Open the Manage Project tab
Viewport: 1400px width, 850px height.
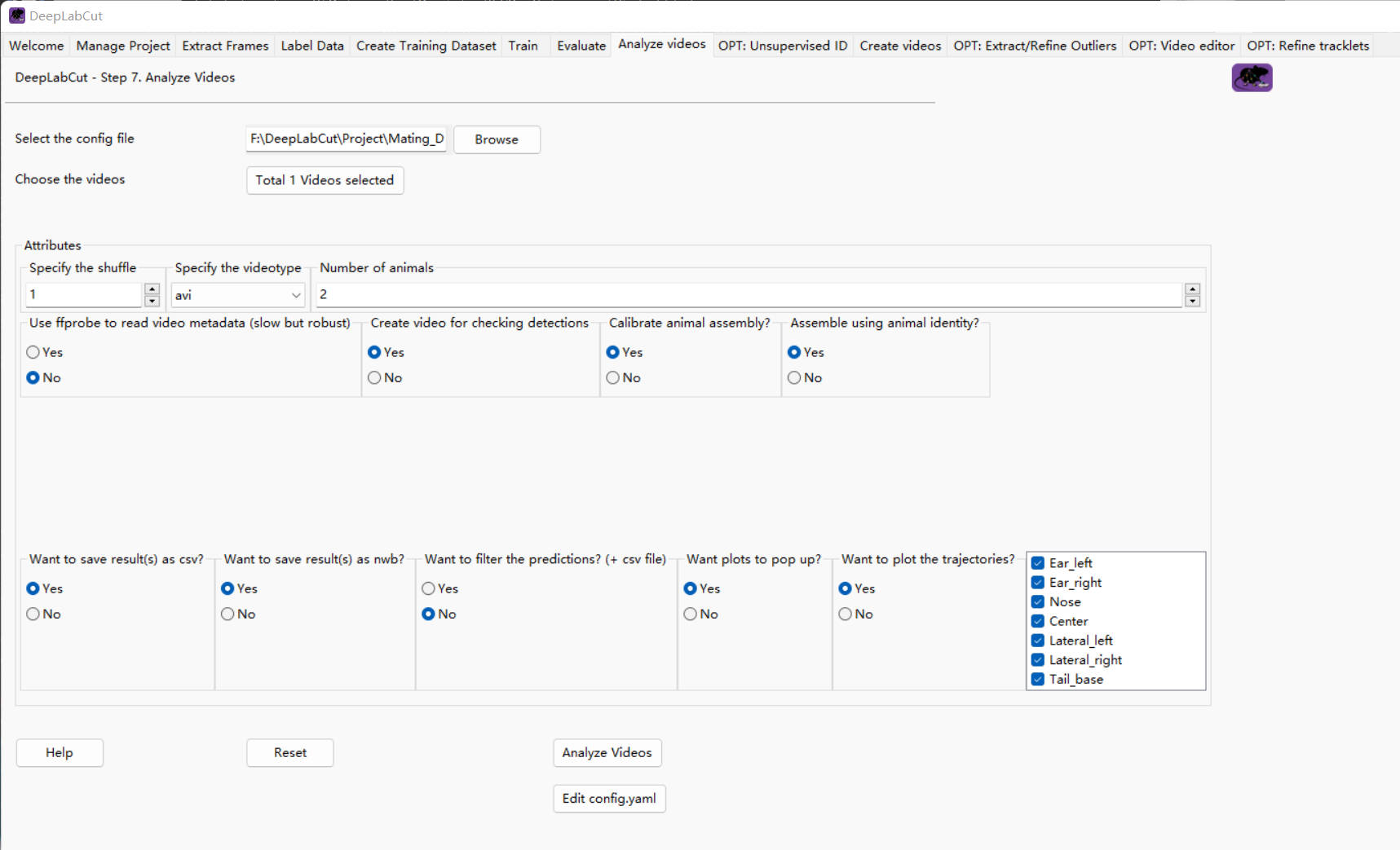(123, 46)
